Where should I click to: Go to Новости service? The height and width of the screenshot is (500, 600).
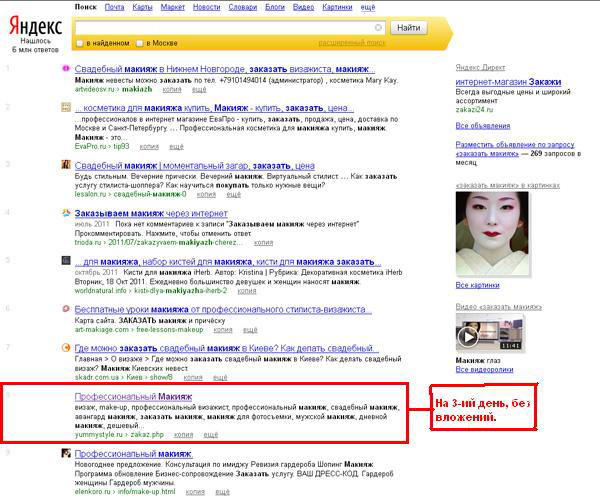(x=207, y=7)
